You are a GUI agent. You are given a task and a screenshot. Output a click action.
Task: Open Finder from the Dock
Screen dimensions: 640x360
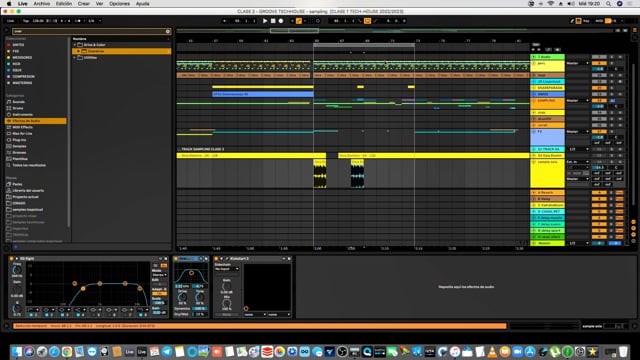[17, 351]
